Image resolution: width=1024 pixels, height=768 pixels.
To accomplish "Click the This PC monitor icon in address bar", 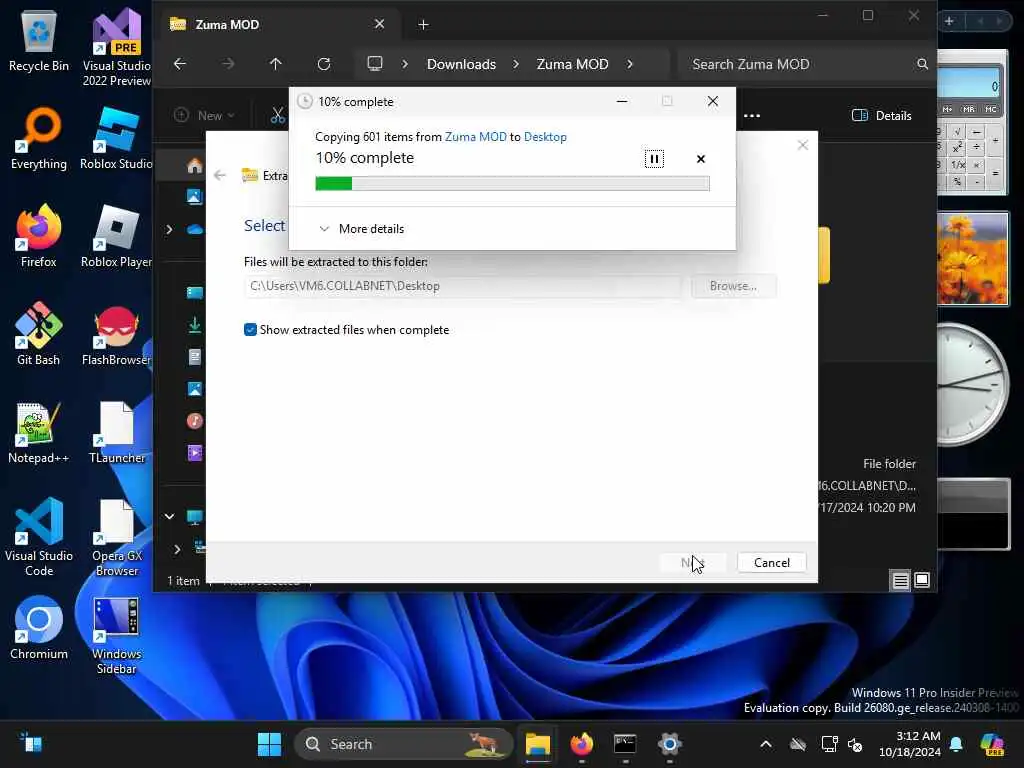I will [x=375, y=64].
